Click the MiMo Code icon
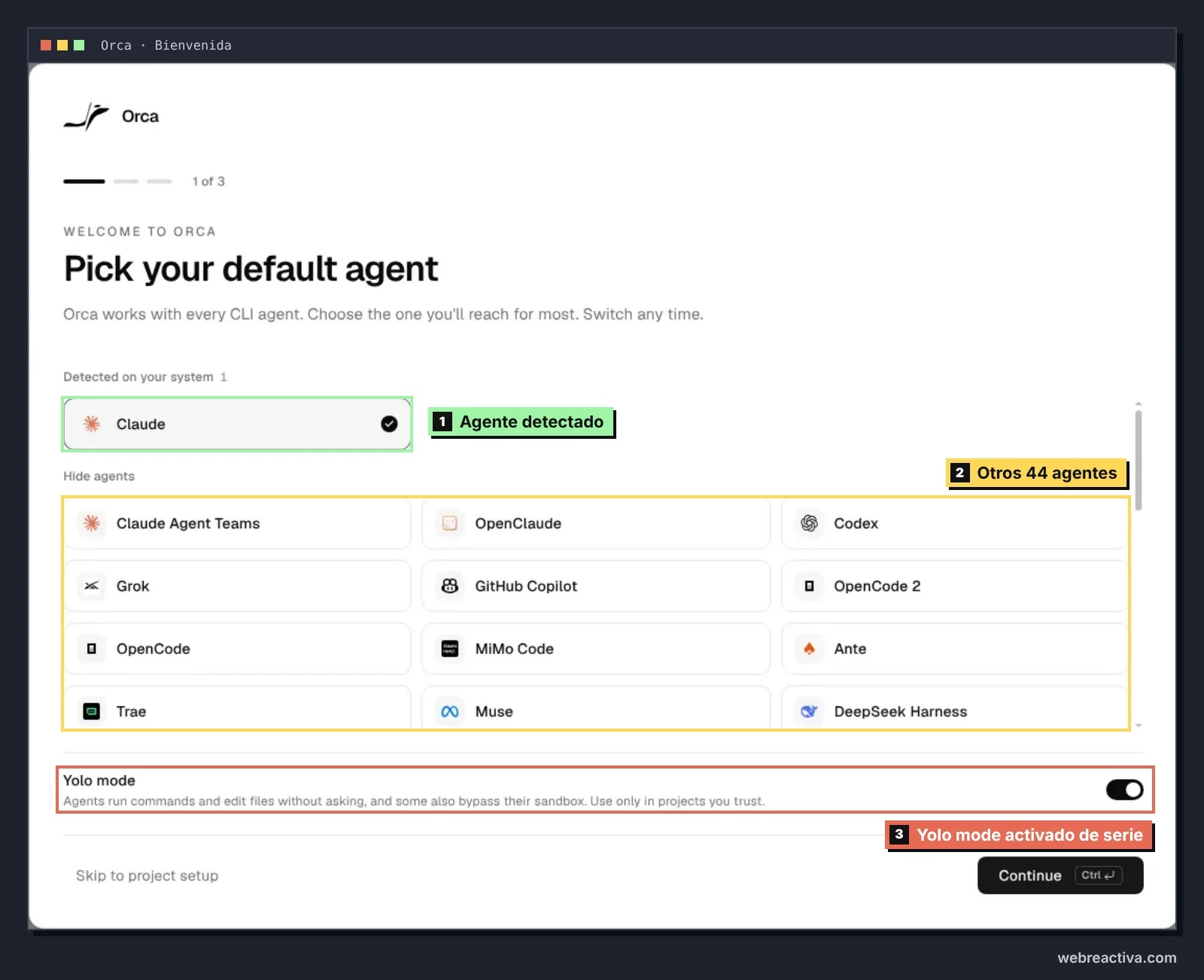 (450, 649)
